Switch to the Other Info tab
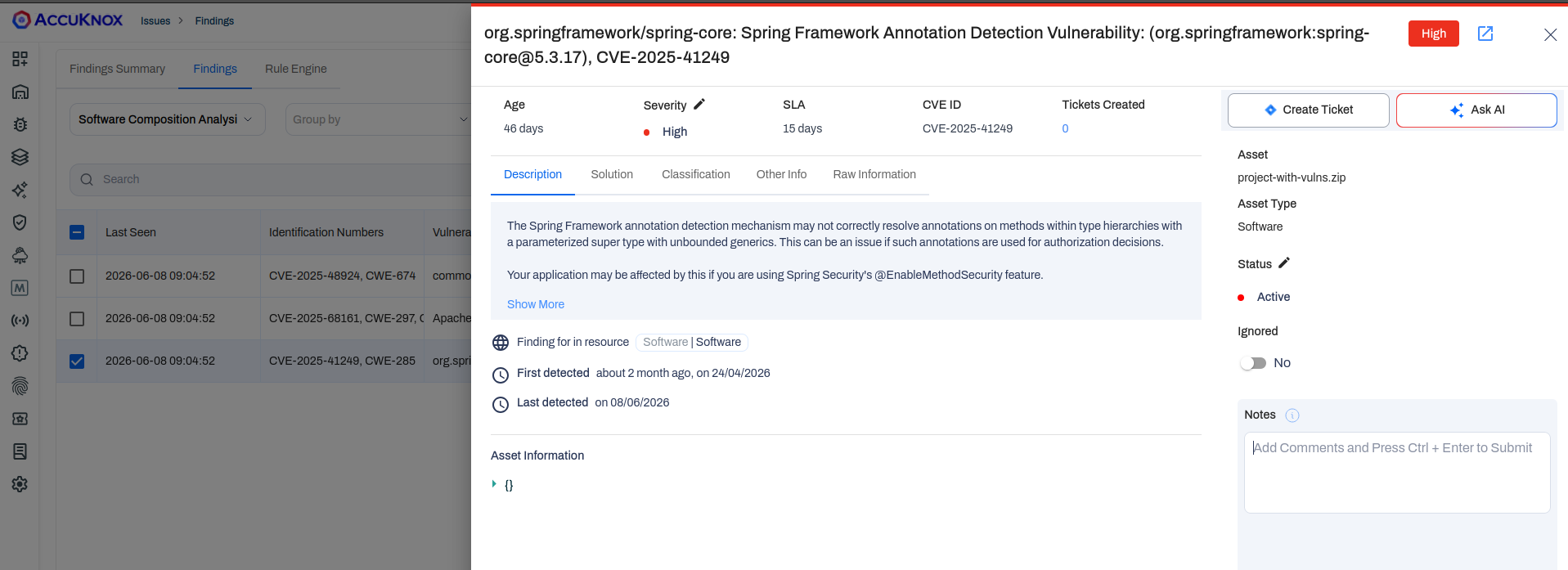1568x570 pixels. pos(781,174)
